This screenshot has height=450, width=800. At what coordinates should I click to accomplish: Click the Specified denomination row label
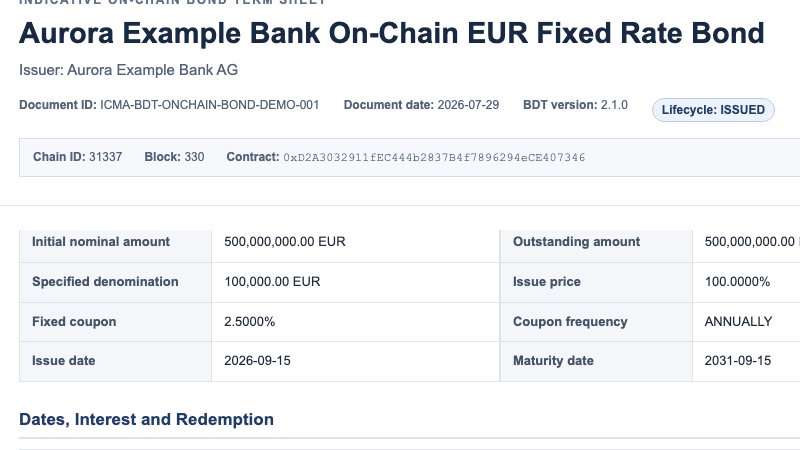tap(105, 282)
